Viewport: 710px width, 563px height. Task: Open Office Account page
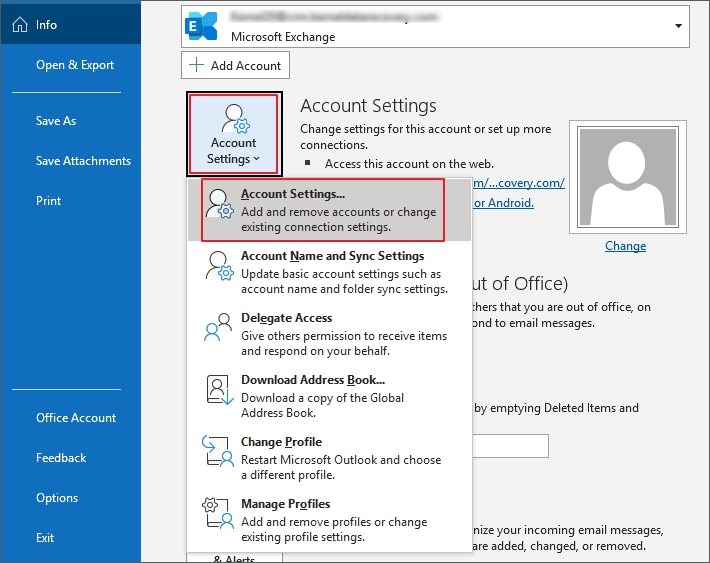pyautogui.click(x=76, y=418)
